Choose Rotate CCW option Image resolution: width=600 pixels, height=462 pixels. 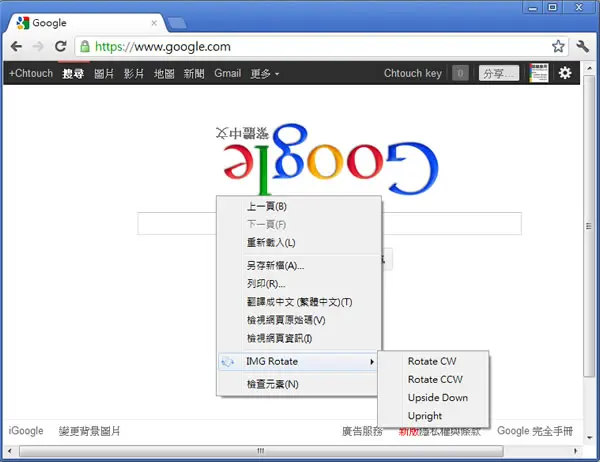(x=435, y=379)
